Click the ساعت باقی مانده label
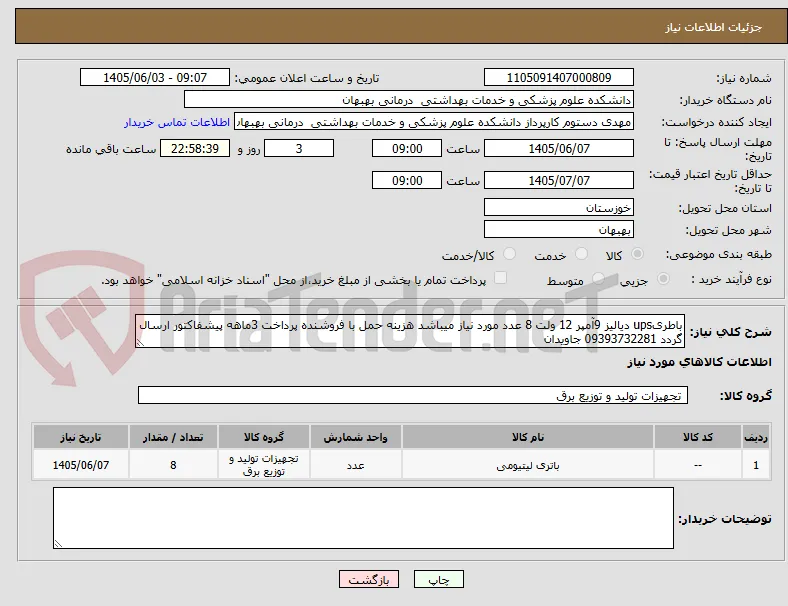 coord(111,149)
